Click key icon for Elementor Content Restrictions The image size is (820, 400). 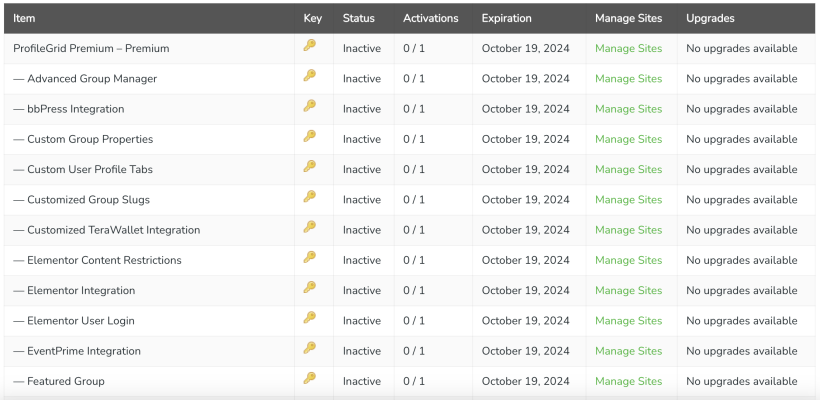[310, 258]
